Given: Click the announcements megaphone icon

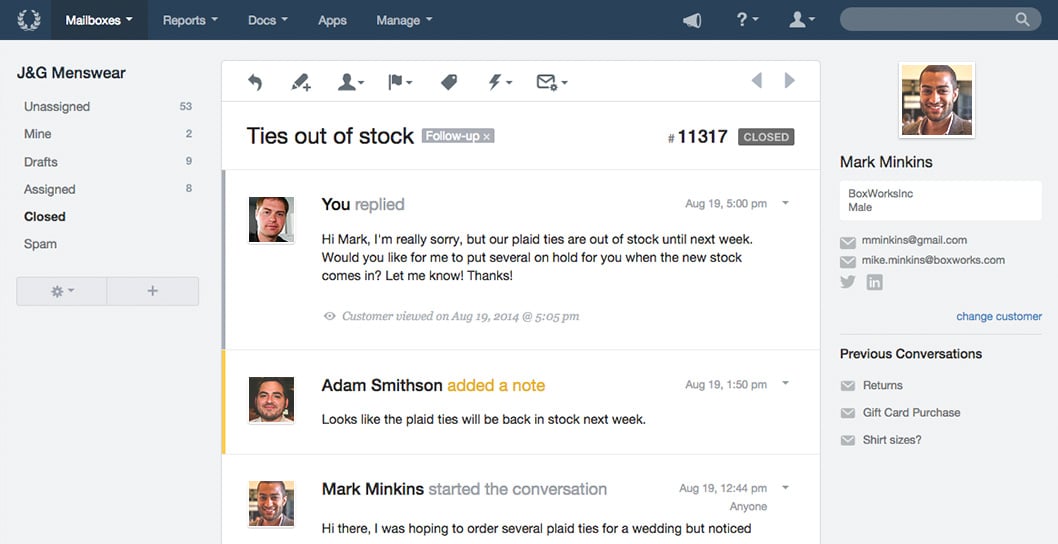Looking at the screenshot, I should tap(692, 20).
